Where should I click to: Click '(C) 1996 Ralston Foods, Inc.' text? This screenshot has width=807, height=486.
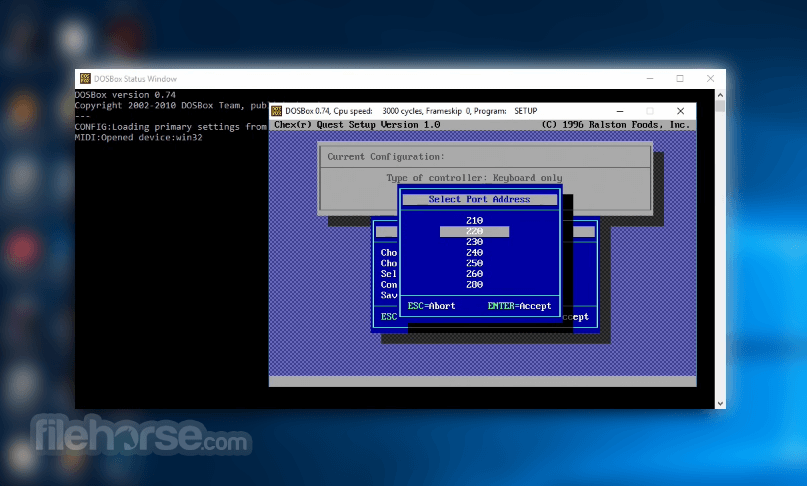(616, 125)
